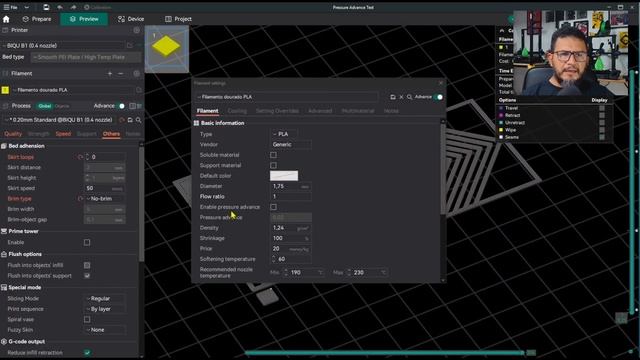The image size is (640, 360).
Task: Click the Default color swatch
Action: pyautogui.click(x=284, y=176)
